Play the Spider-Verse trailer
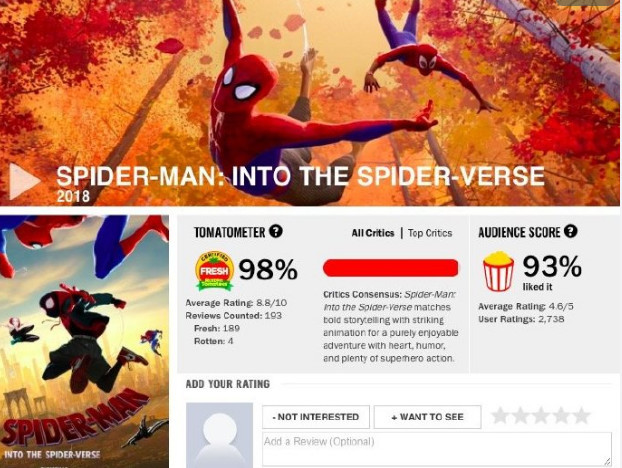Image resolution: width=622 pixels, height=468 pixels. [25, 181]
